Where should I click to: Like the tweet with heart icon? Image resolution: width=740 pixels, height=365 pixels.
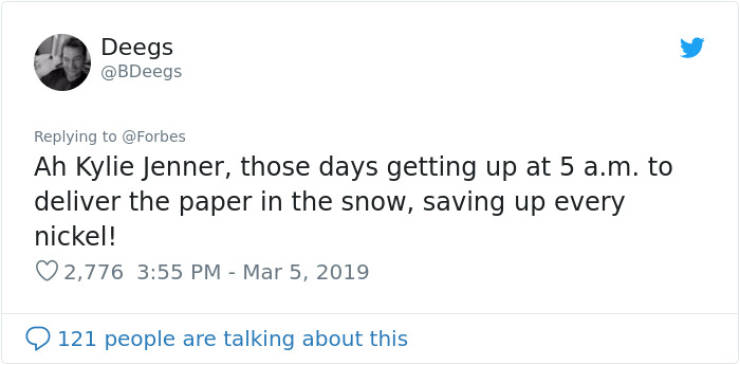click(46, 272)
